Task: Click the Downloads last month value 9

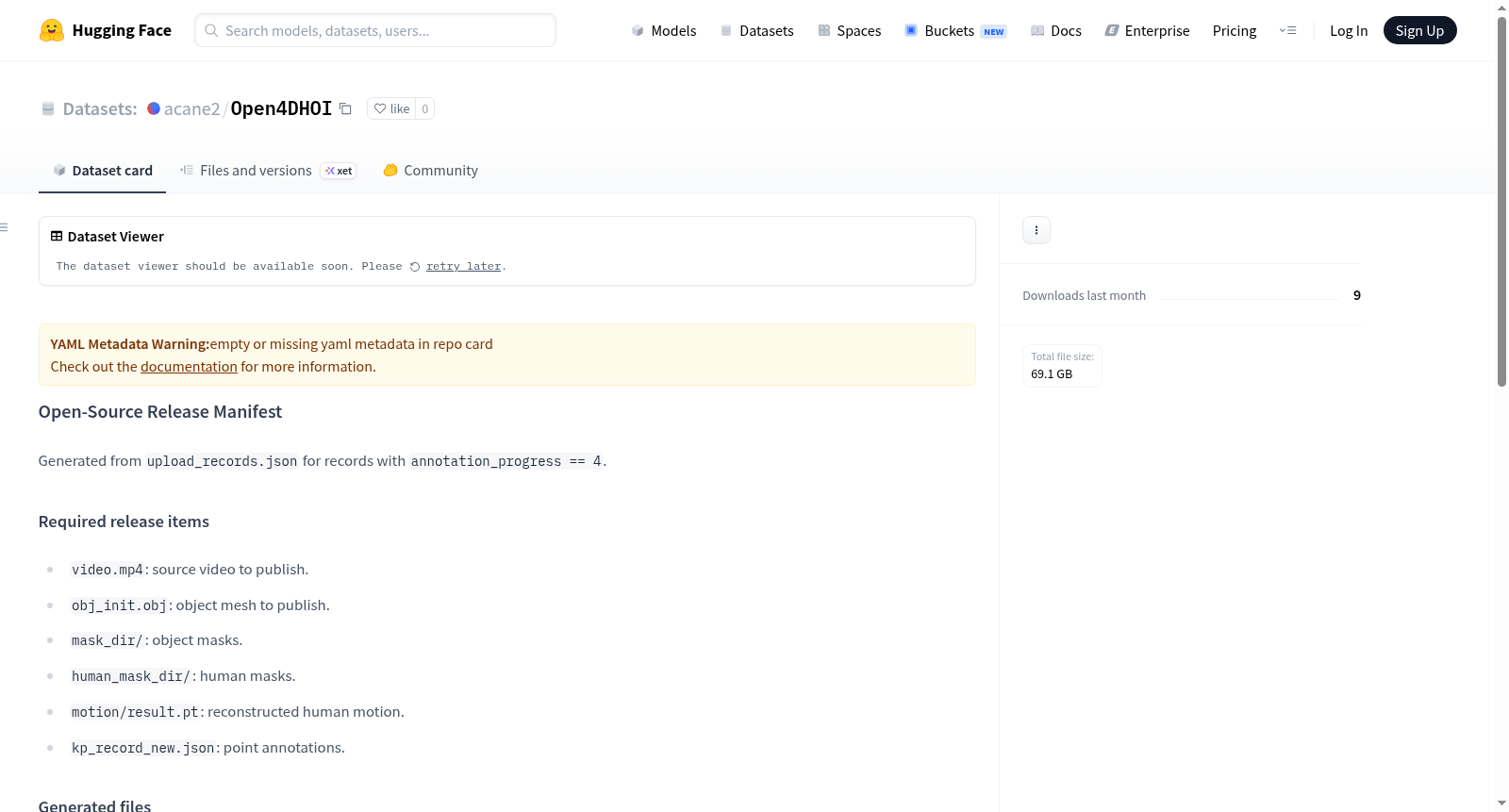Action: (1357, 295)
